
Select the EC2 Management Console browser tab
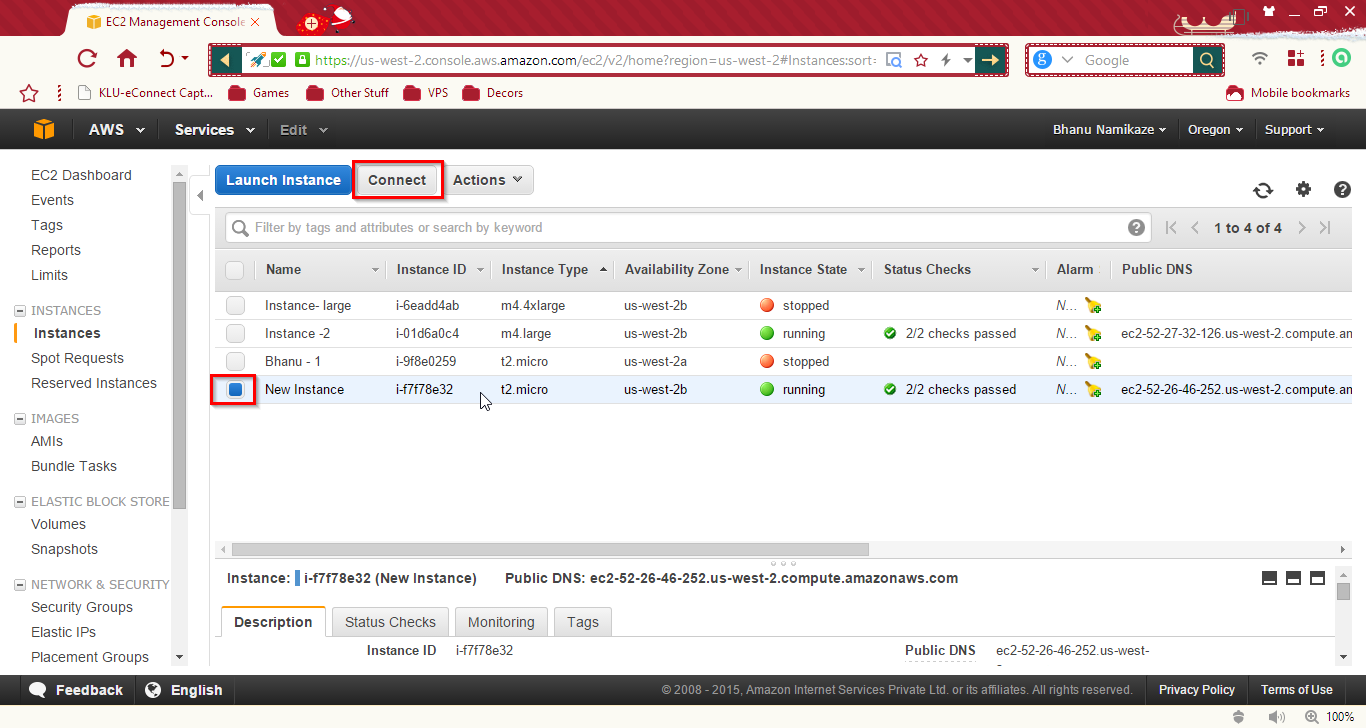[174, 21]
